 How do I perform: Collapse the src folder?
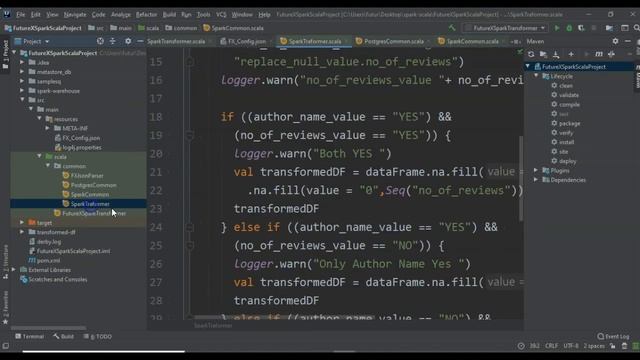[x=22, y=100]
